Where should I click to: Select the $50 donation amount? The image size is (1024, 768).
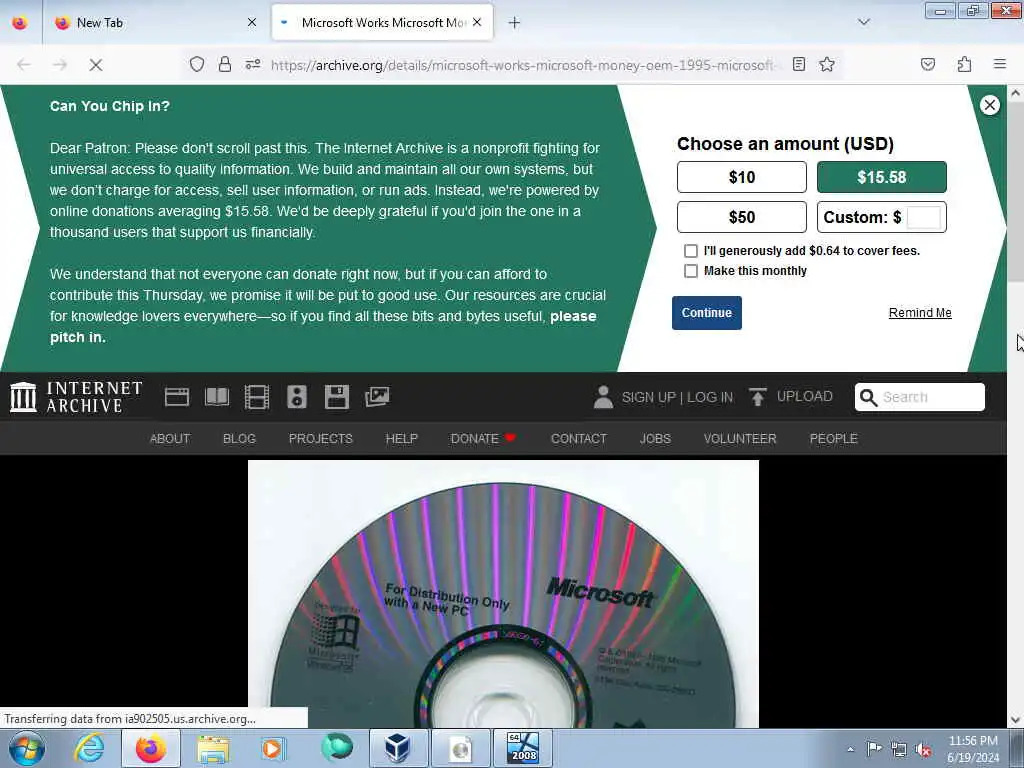coord(741,217)
